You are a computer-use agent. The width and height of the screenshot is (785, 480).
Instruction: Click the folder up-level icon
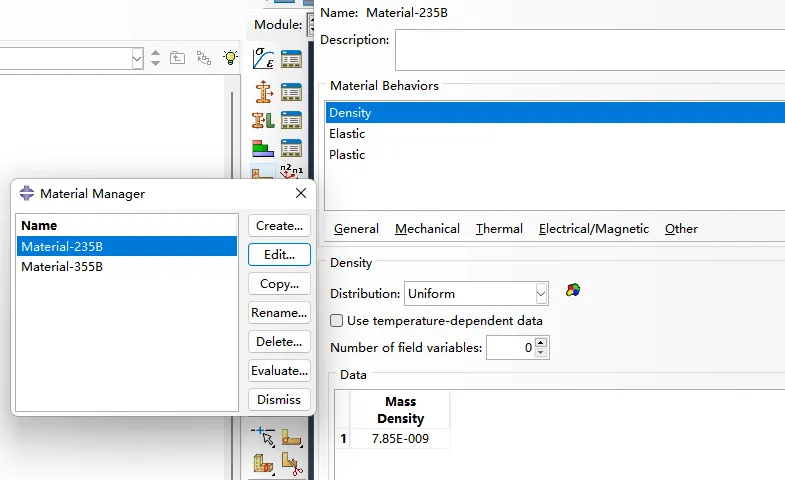pyautogui.click(x=177, y=58)
